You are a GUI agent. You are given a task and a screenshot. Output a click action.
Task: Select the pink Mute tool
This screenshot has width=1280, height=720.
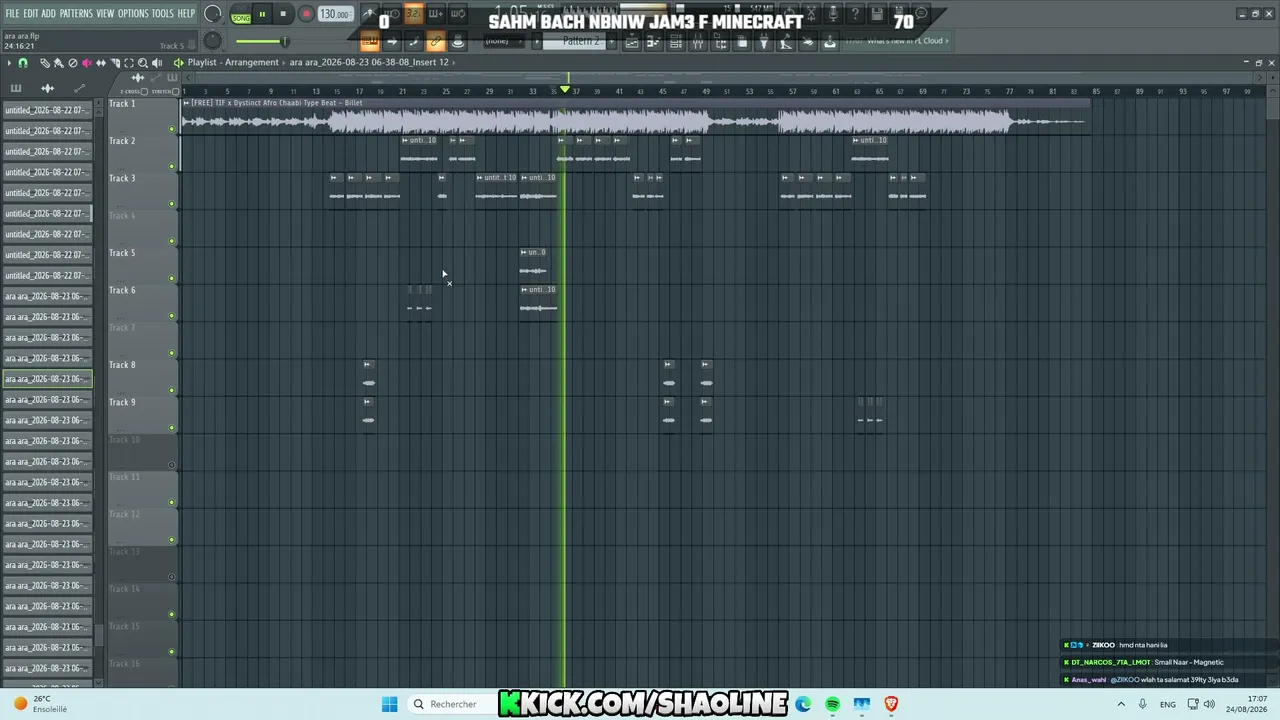click(x=86, y=63)
